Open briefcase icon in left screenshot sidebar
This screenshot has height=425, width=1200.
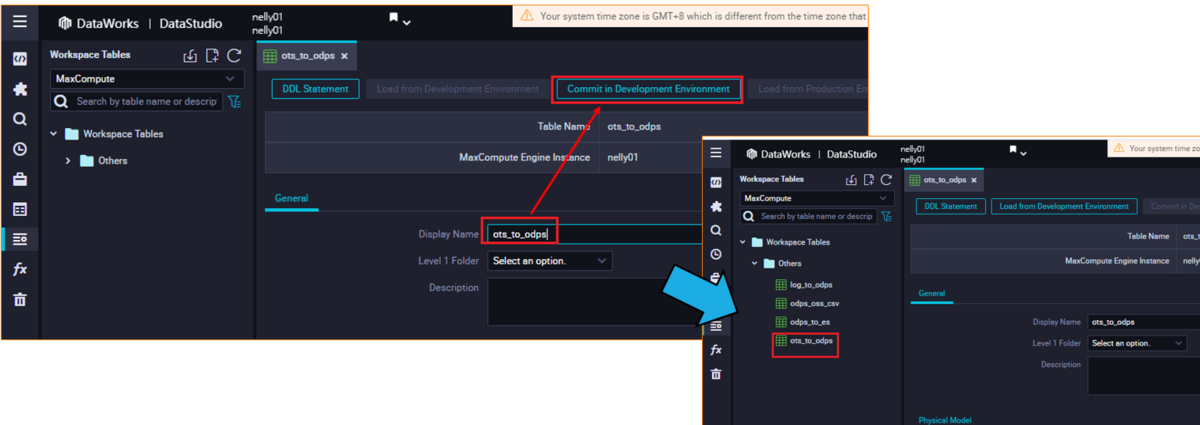pos(20,179)
